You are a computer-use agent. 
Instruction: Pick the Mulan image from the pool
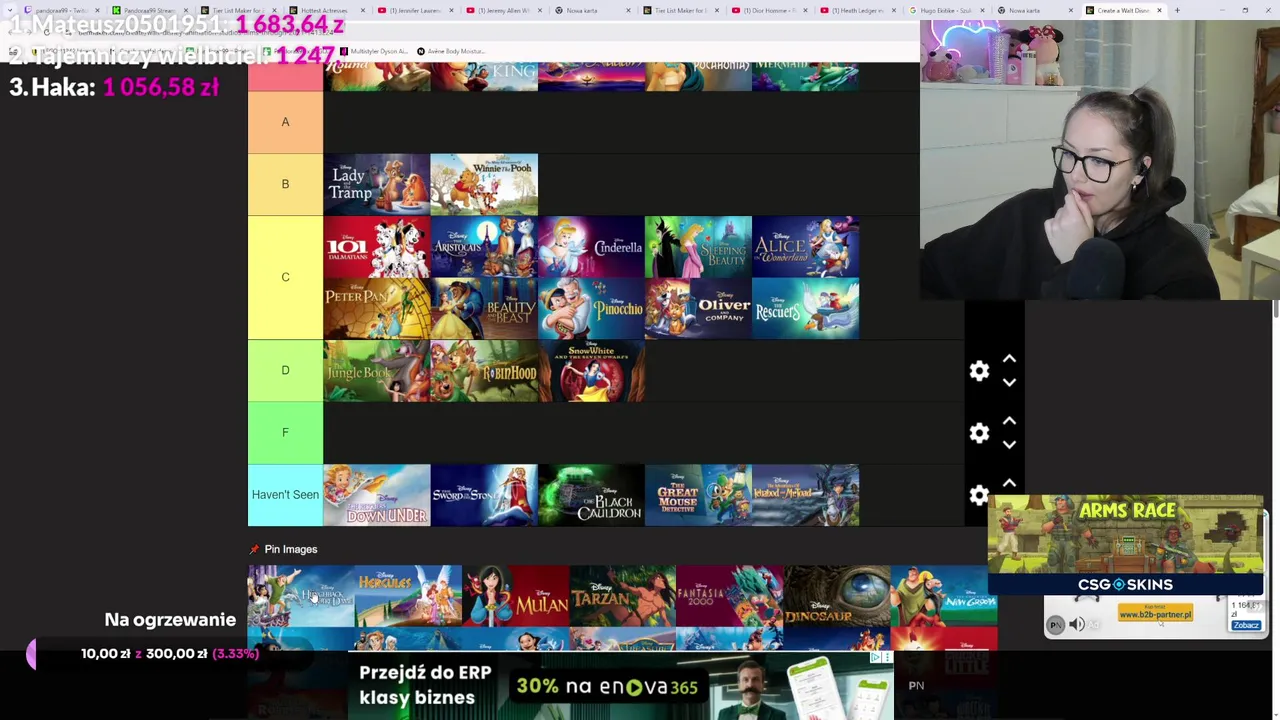point(515,596)
